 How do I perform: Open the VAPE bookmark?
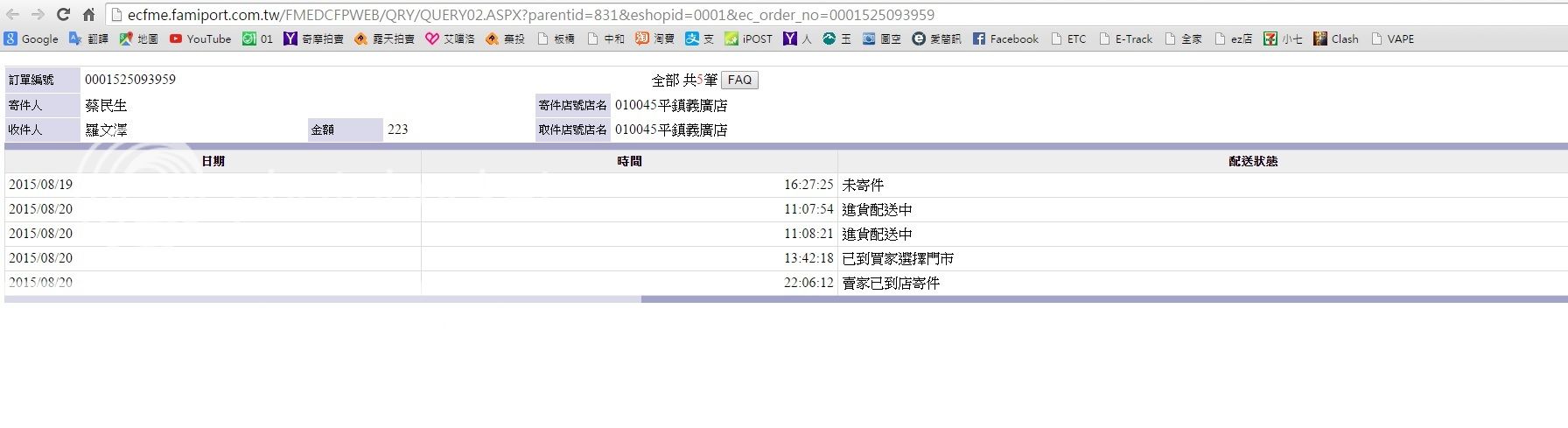[1393, 39]
